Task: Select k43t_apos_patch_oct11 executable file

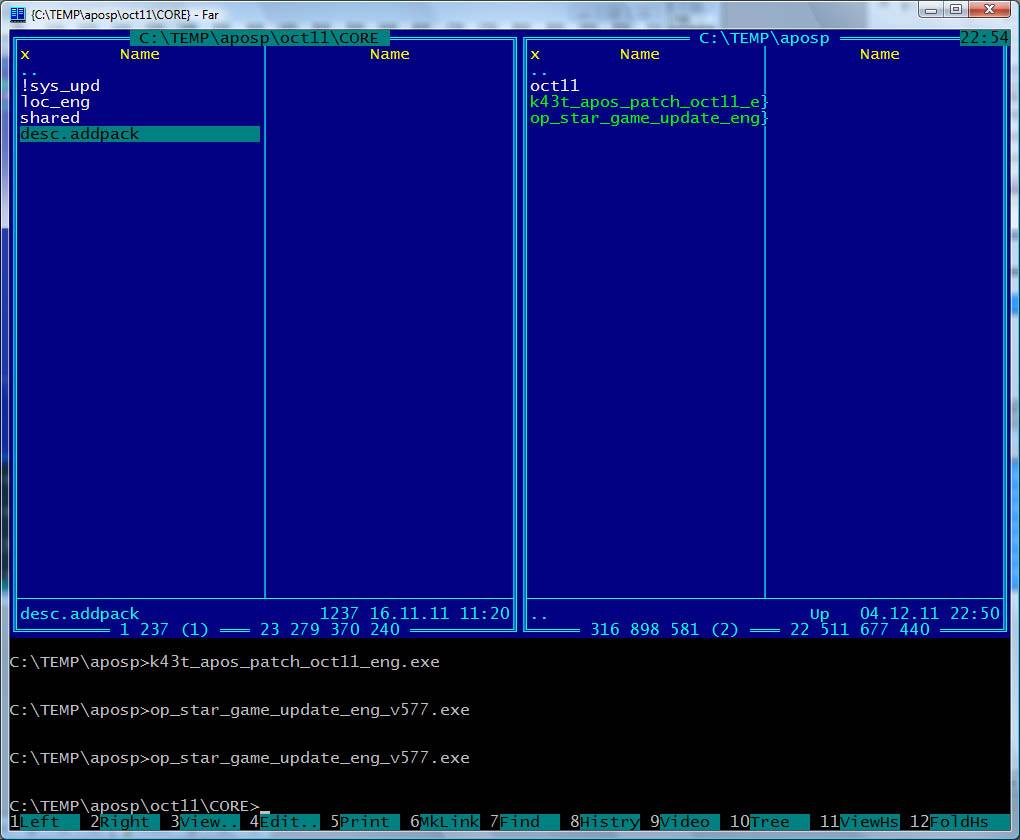Action: tap(649, 102)
